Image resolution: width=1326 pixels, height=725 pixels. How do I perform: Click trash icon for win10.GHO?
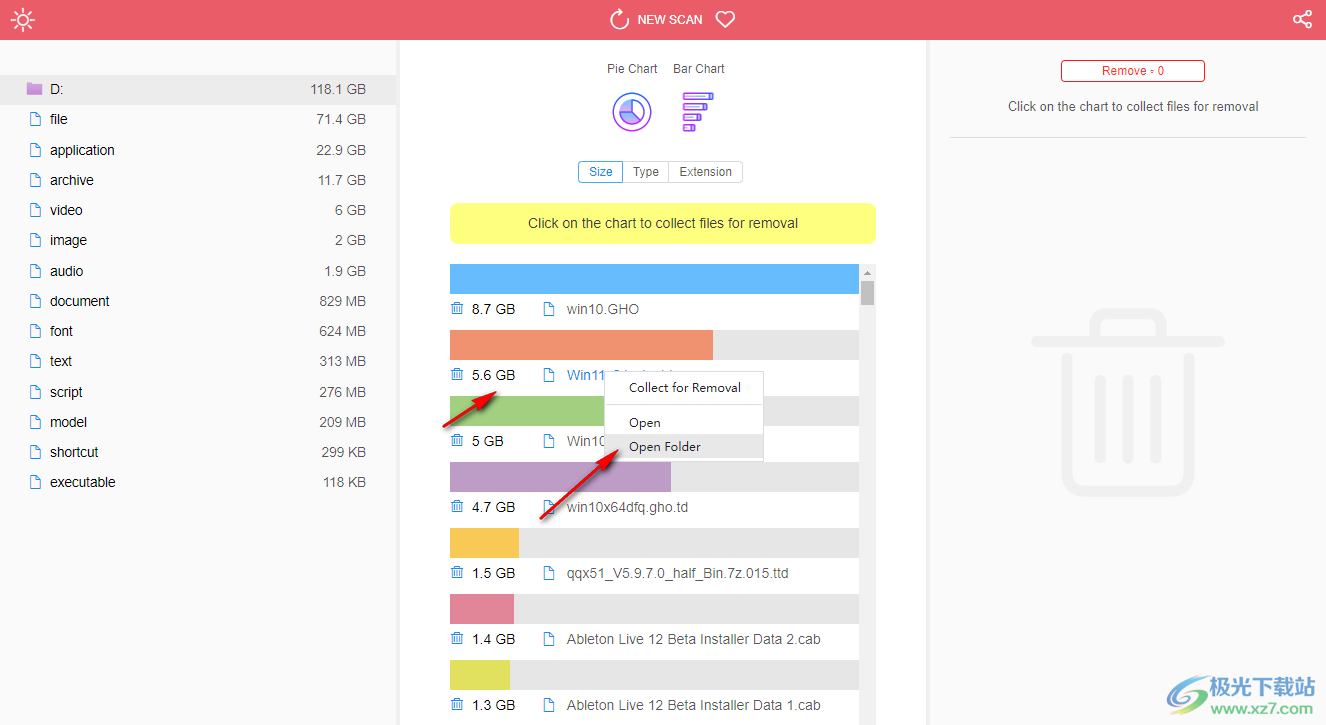[x=457, y=308]
